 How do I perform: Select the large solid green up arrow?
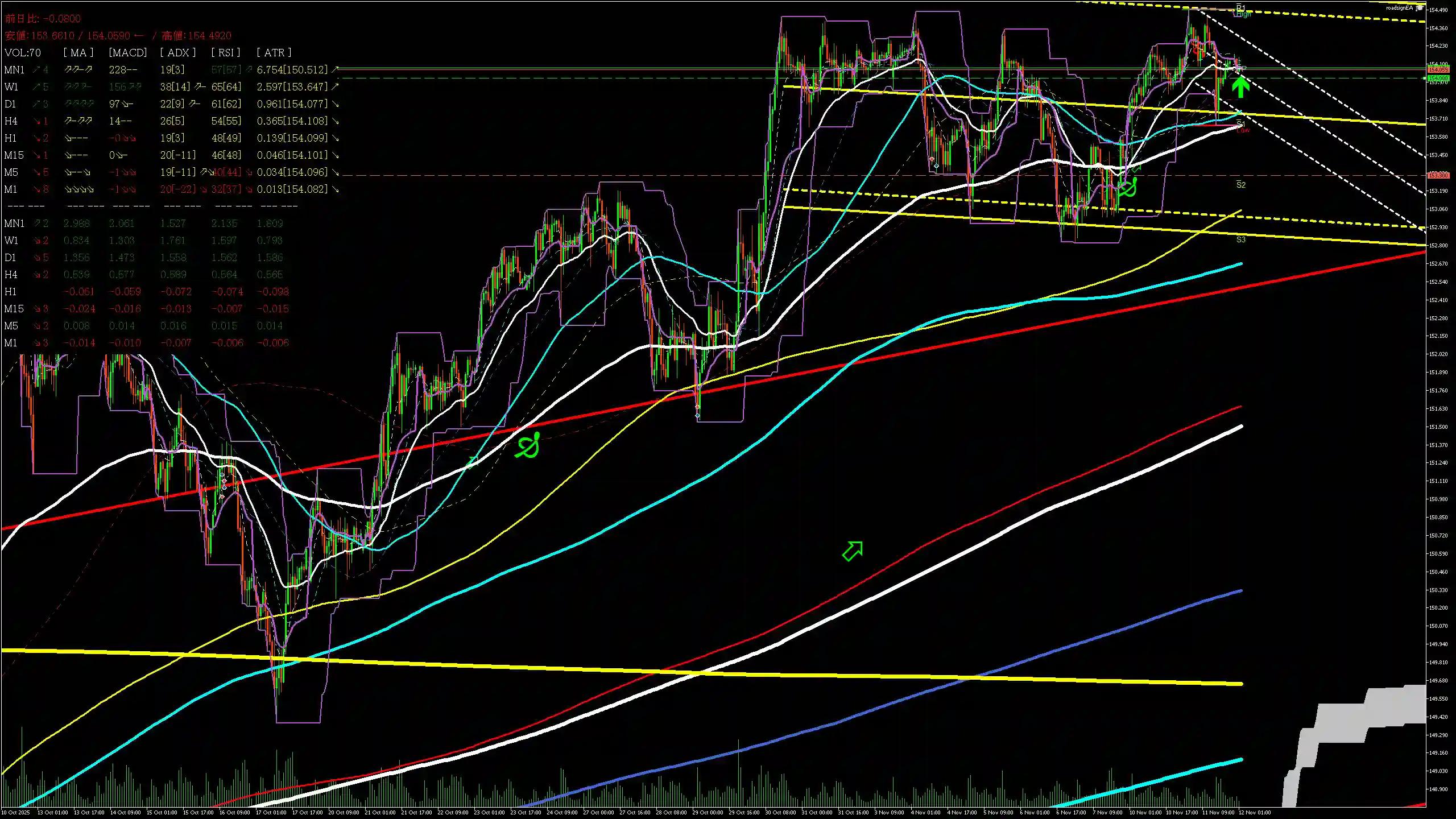click(x=1240, y=87)
